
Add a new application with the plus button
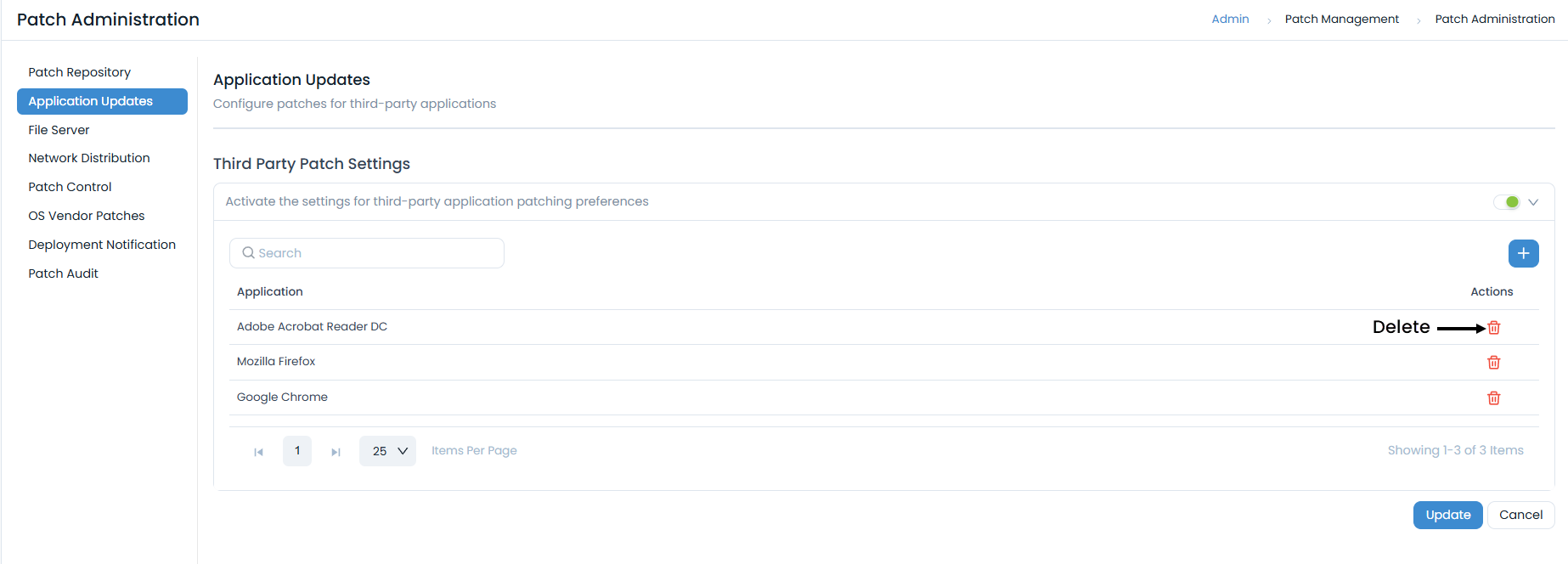tap(1523, 253)
